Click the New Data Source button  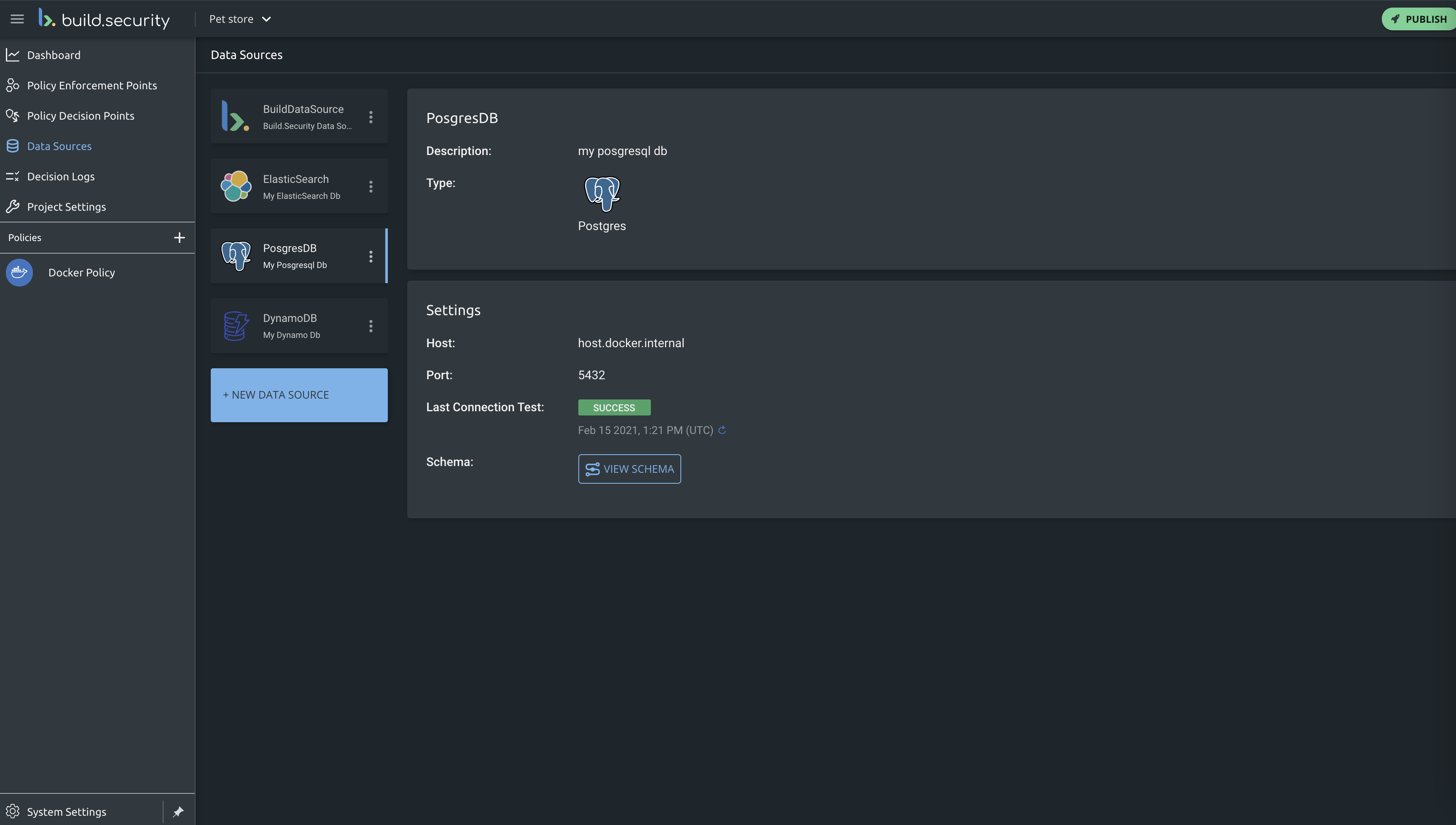pos(299,395)
